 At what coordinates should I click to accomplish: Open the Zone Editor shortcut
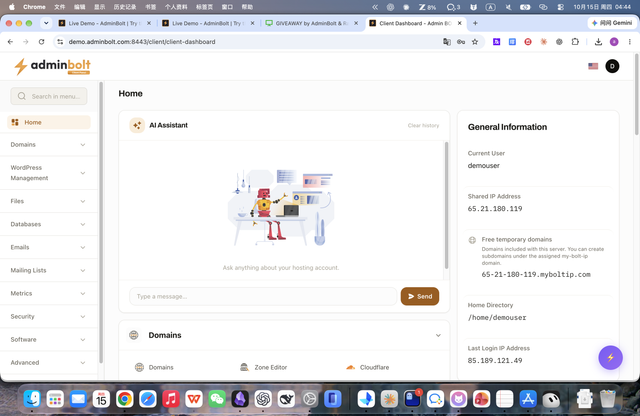coord(264,367)
